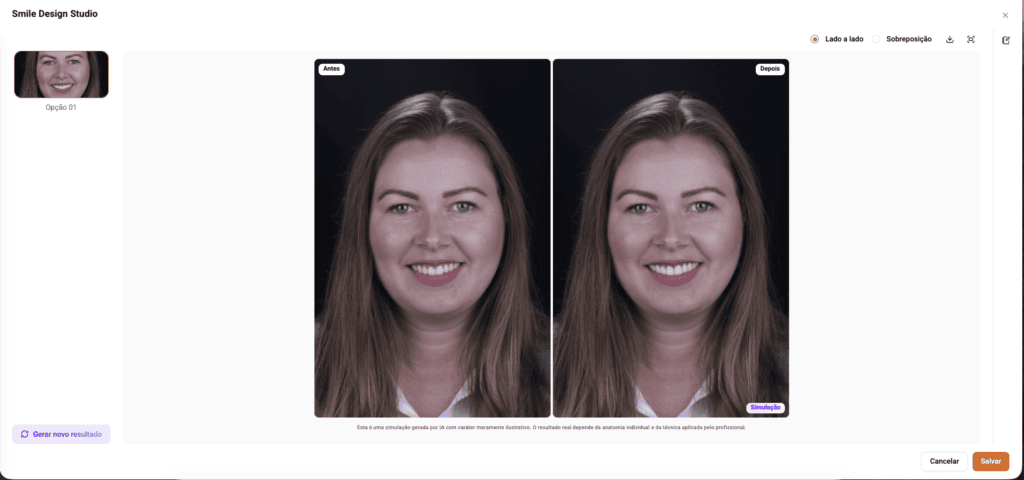Image resolution: width=1024 pixels, height=480 pixels.
Task: Click the "Simulação" badge
Action: (765, 408)
